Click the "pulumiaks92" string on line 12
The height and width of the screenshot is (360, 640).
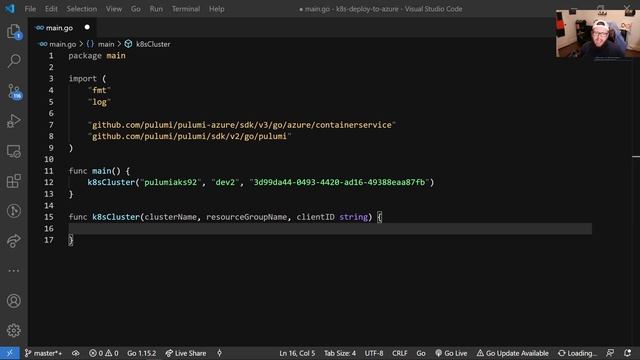point(171,182)
